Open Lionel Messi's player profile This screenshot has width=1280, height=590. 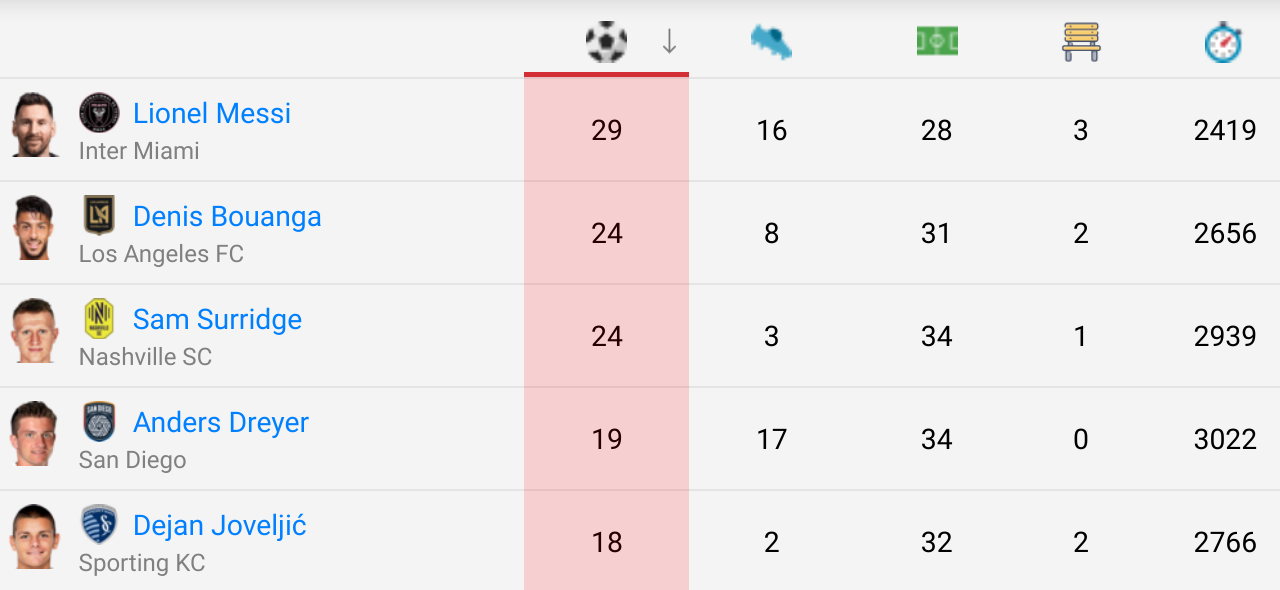point(212,113)
